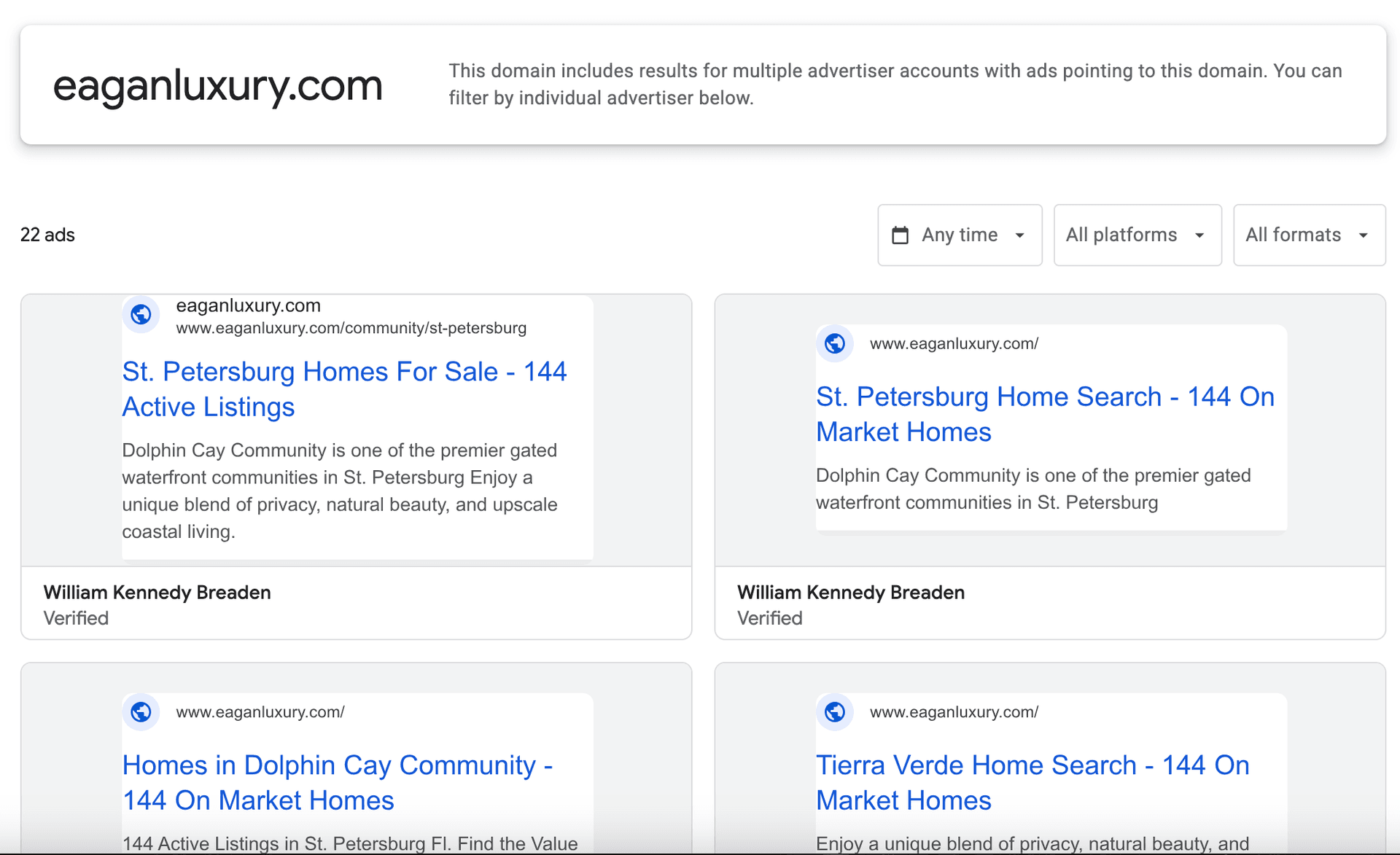Click the calendar icon in the time filter
The height and width of the screenshot is (855, 1400).
click(901, 235)
